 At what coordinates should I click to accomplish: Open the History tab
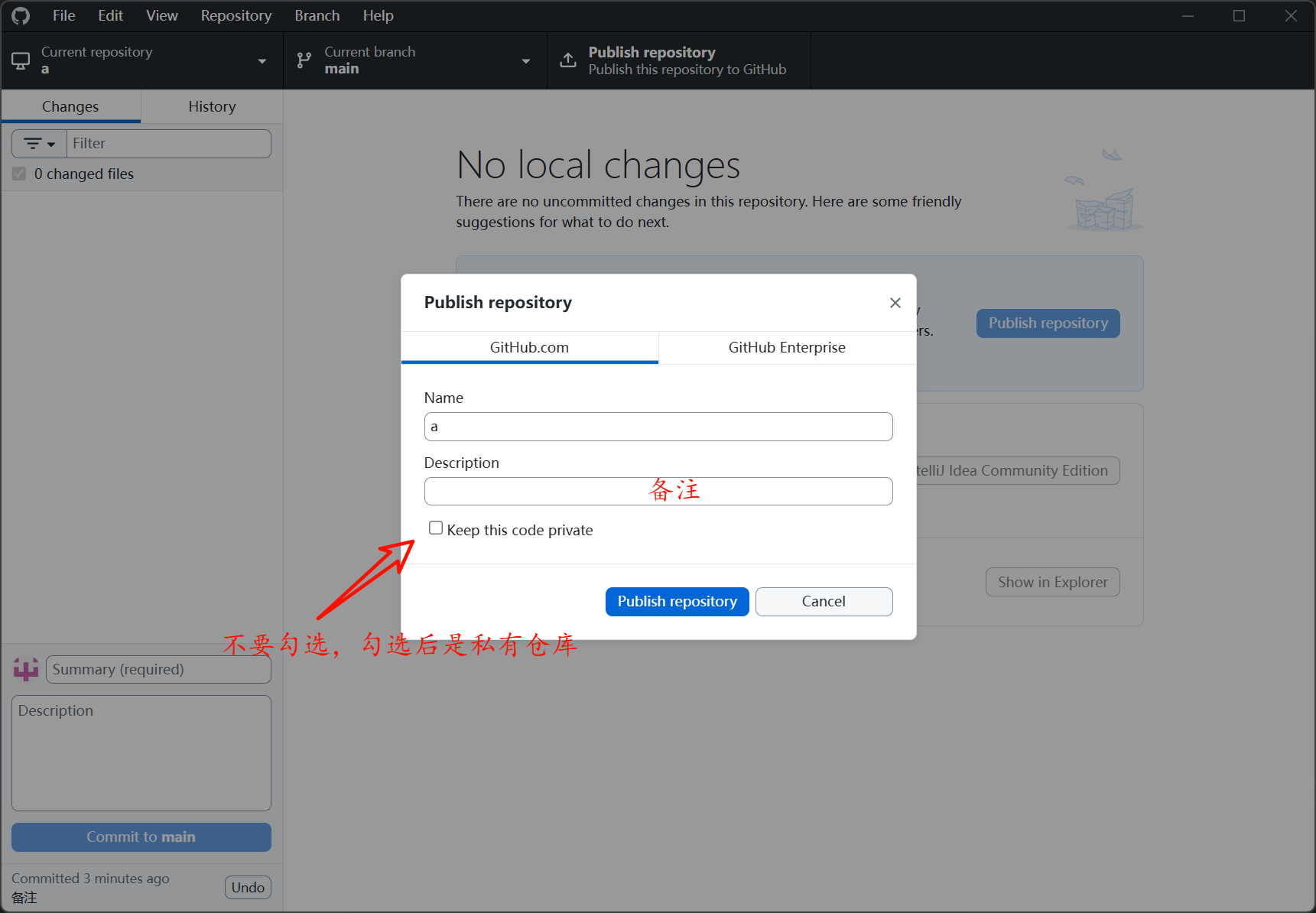[x=212, y=107]
